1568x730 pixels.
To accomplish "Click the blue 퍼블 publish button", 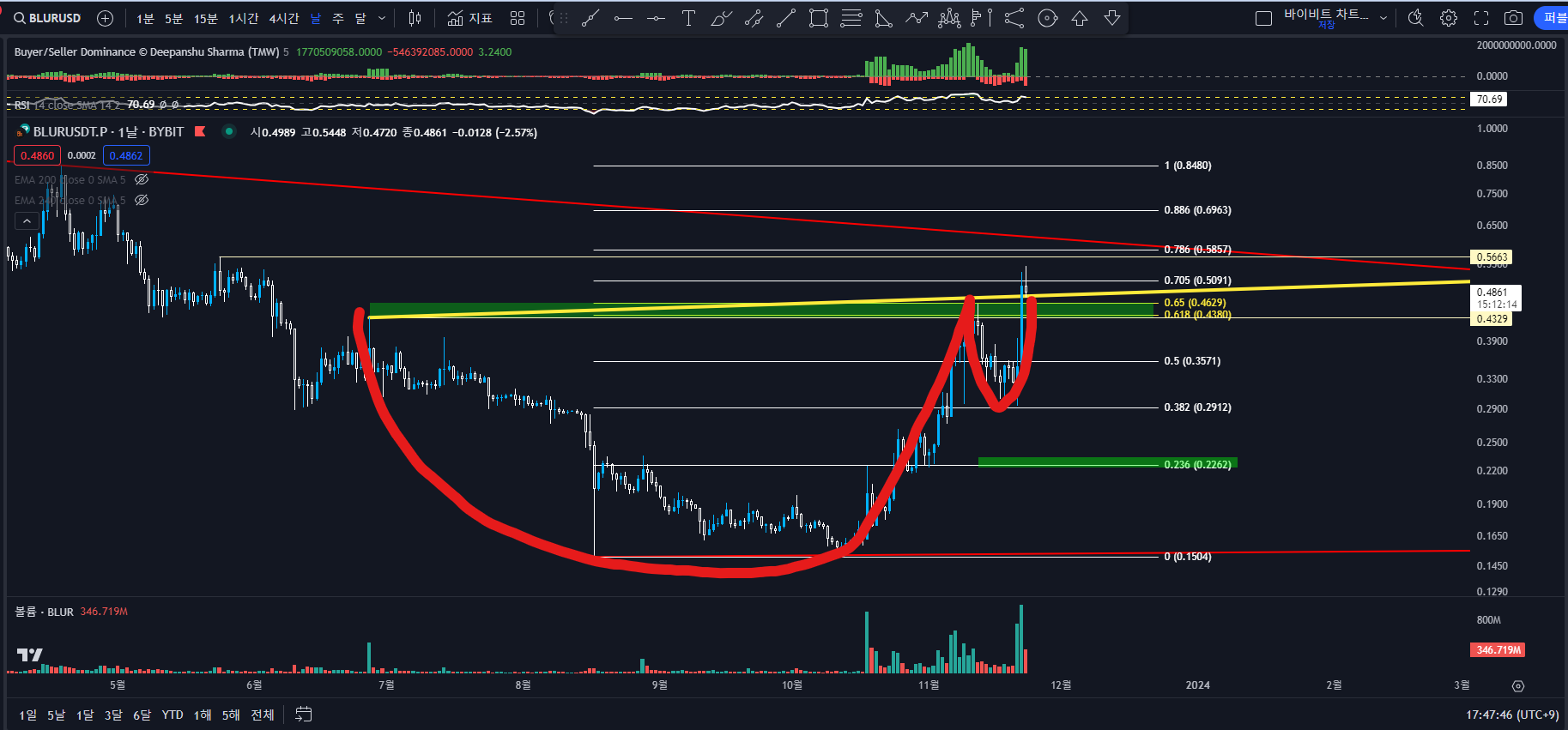I will pyautogui.click(x=1552, y=18).
